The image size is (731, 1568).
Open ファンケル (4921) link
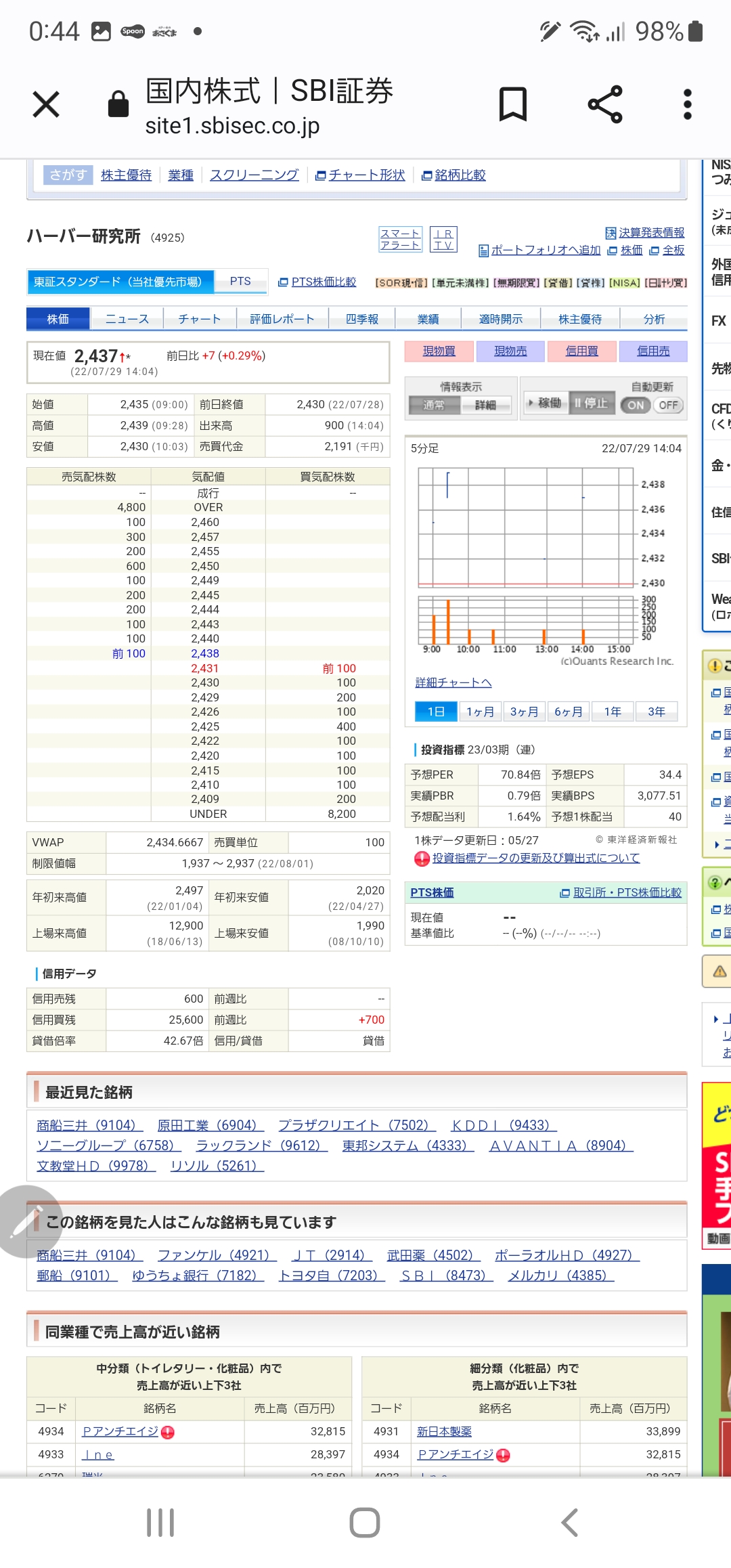(217, 1255)
